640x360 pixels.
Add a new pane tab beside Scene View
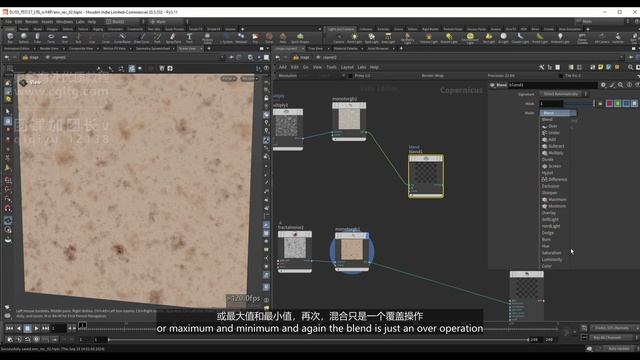[x=209, y=49]
